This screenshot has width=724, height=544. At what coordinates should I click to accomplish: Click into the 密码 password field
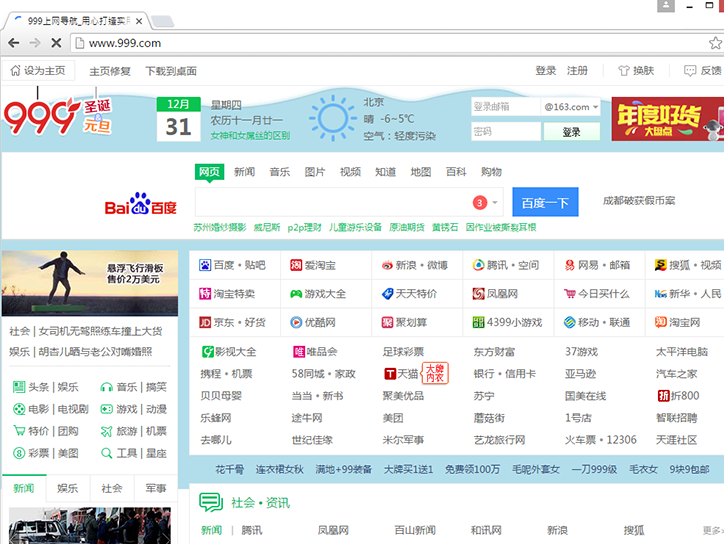point(505,132)
